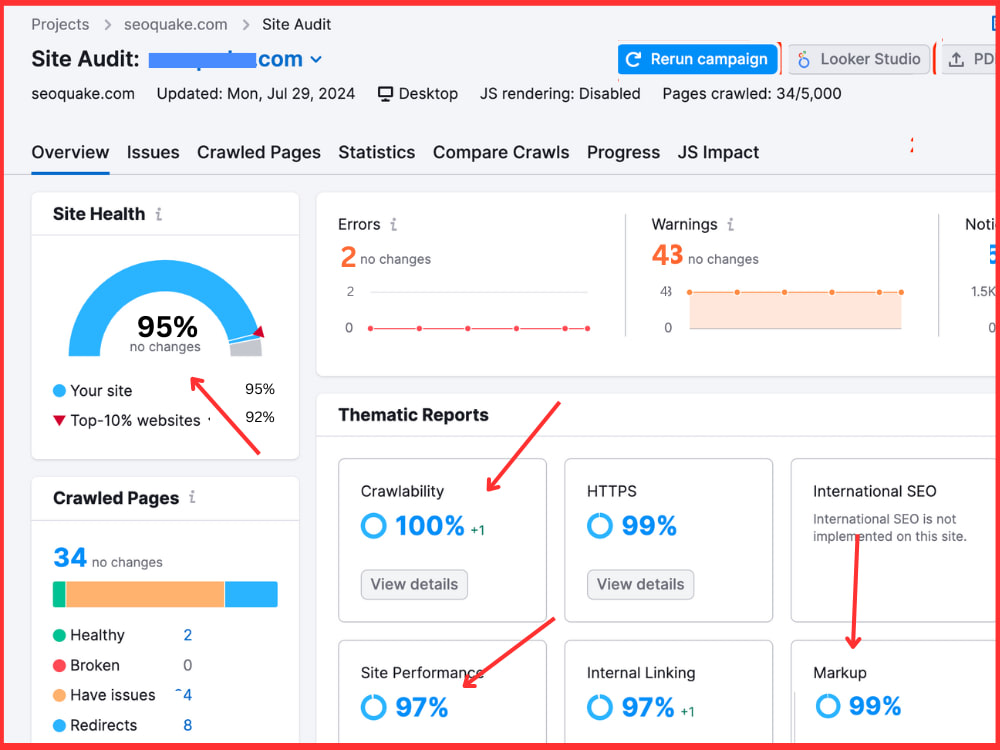Image resolution: width=1000 pixels, height=750 pixels.
Task: Click the Internal Linking 97% score
Action: pos(649,707)
